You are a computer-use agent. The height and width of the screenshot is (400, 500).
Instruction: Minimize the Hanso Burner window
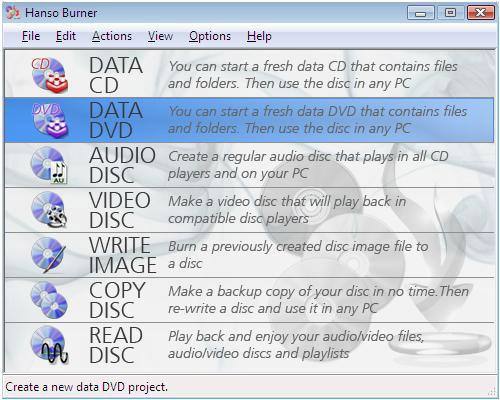click(x=421, y=13)
